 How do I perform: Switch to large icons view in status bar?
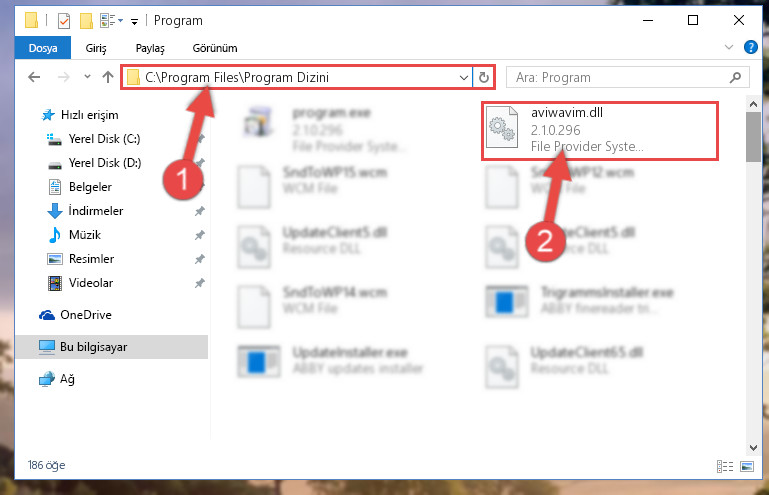pos(747,466)
